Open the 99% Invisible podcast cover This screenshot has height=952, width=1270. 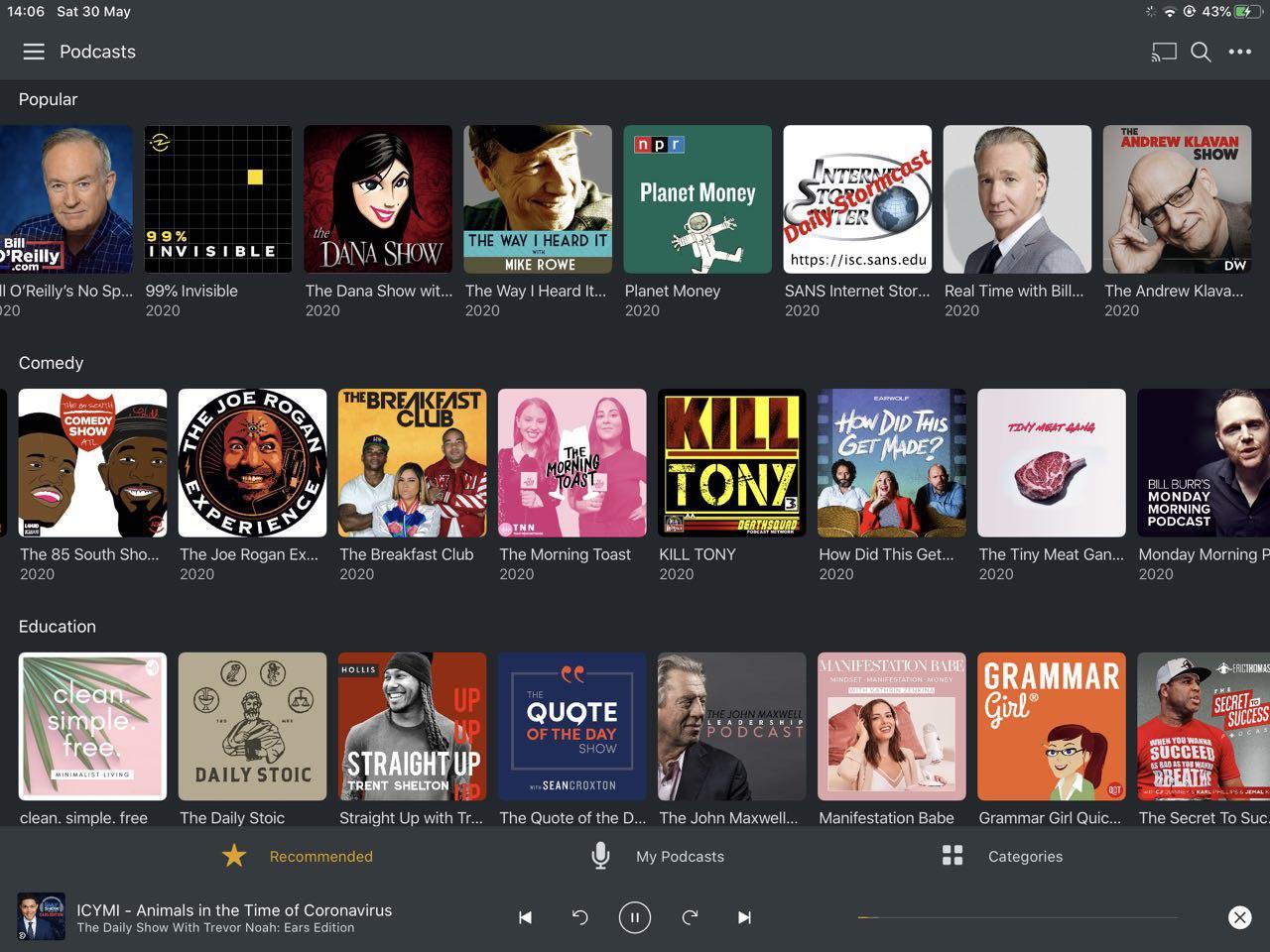pos(218,199)
